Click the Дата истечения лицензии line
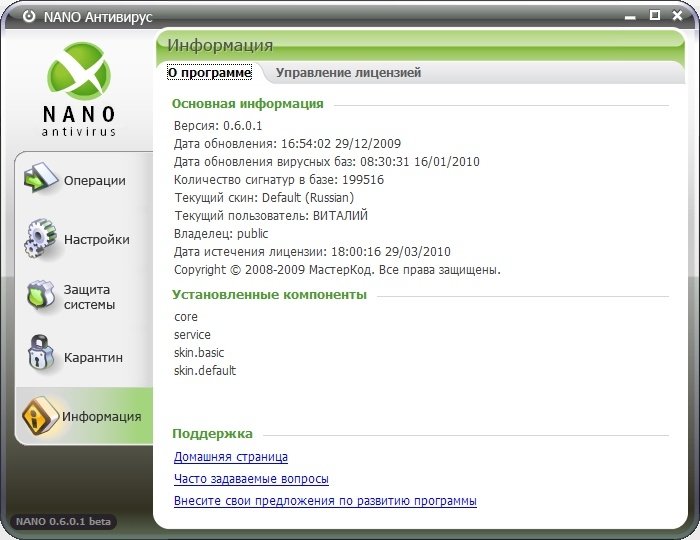This screenshot has width=700, height=540. click(x=312, y=251)
